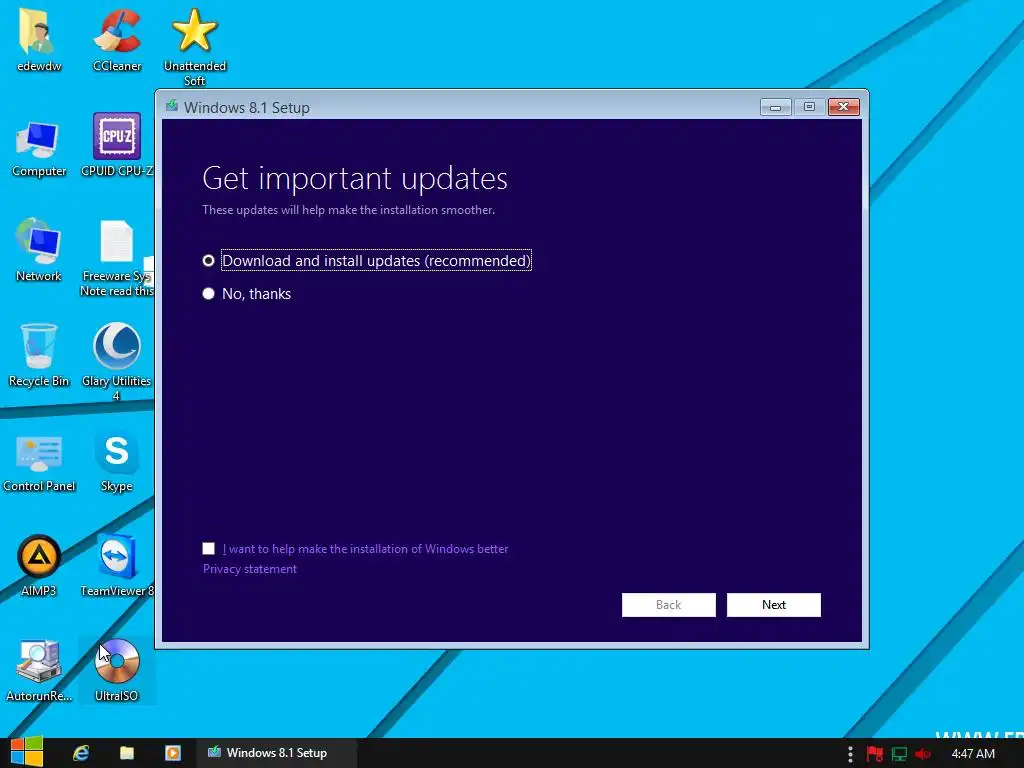
Task: Launch Internet Explorer from the taskbar
Action: point(81,753)
